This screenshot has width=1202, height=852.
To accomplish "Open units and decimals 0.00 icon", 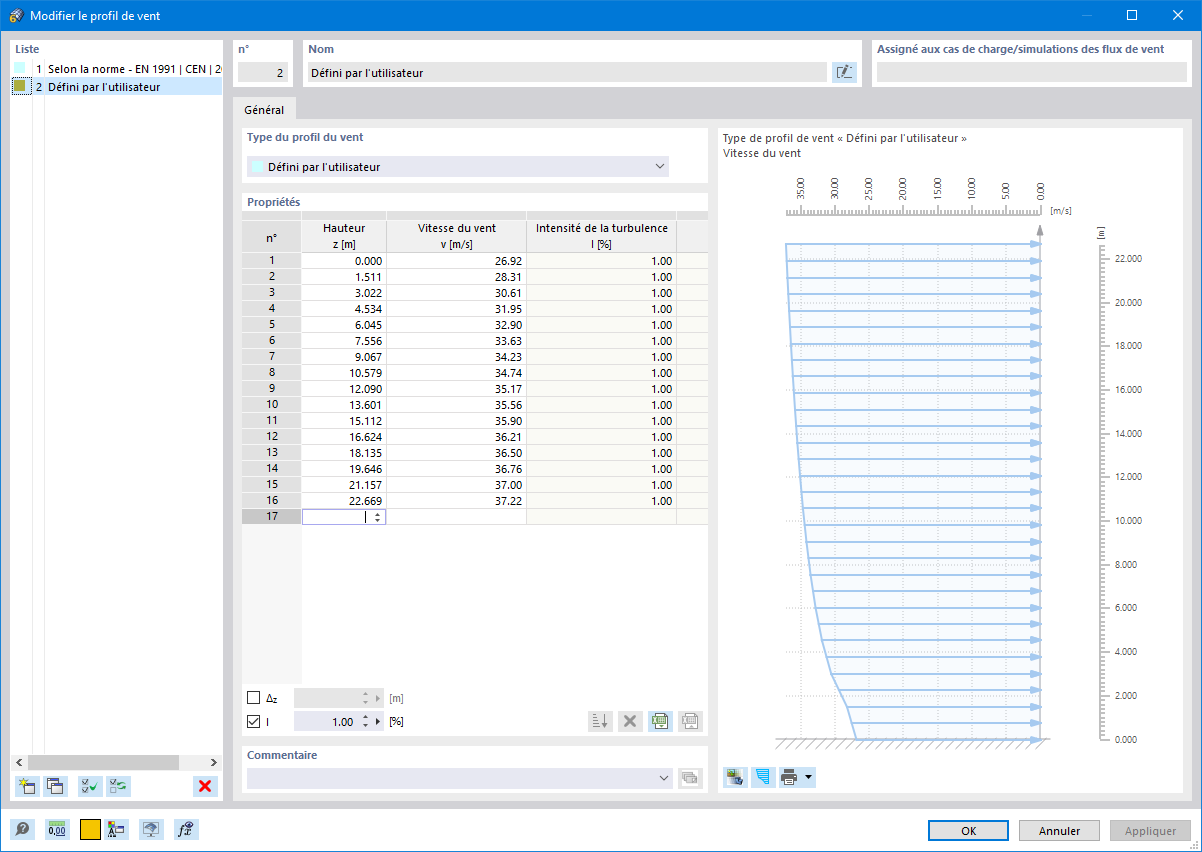I will coord(57,829).
